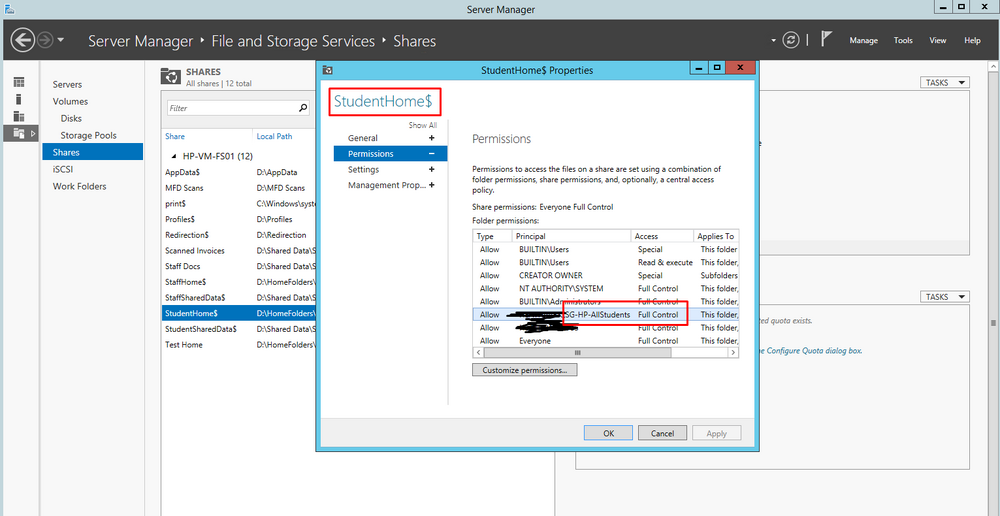
Task: Select File and Storage Services sidebar icon
Action: pyautogui.click(x=19, y=133)
